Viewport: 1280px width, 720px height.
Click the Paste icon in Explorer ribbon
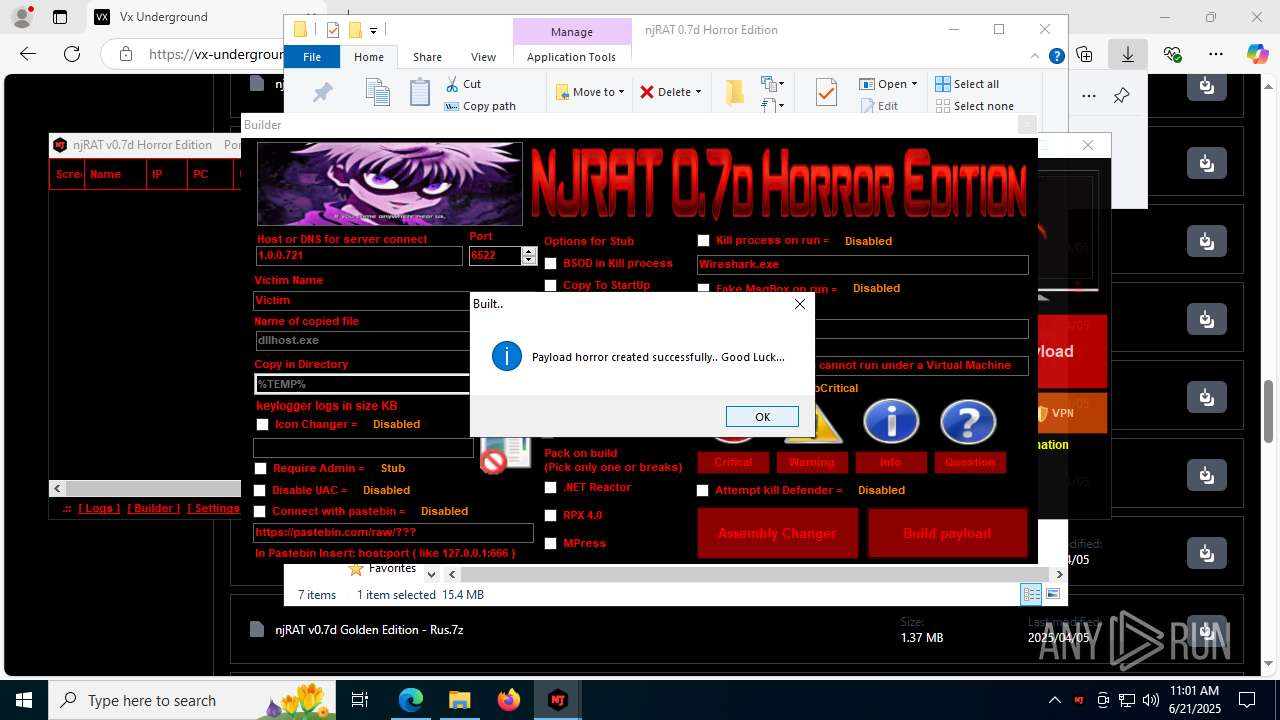coord(420,93)
